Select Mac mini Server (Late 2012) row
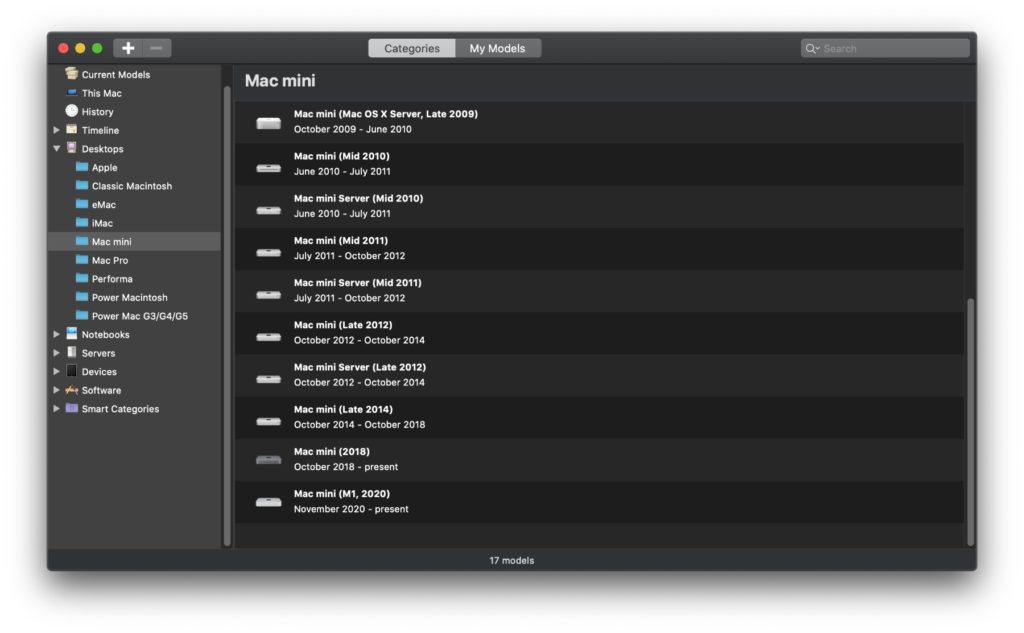The width and height of the screenshot is (1024, 633). coord(600,375)
